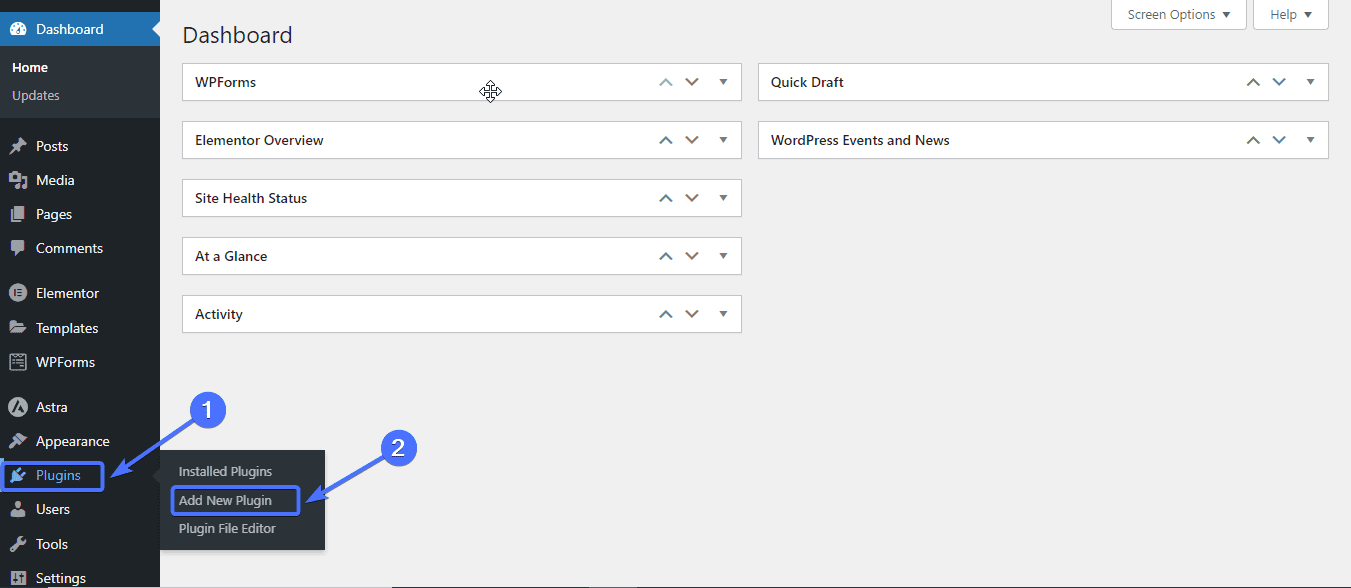Click the Posts pushpin icon
The height and width of the screenshot is (588, 1351).
click(18, 146)
